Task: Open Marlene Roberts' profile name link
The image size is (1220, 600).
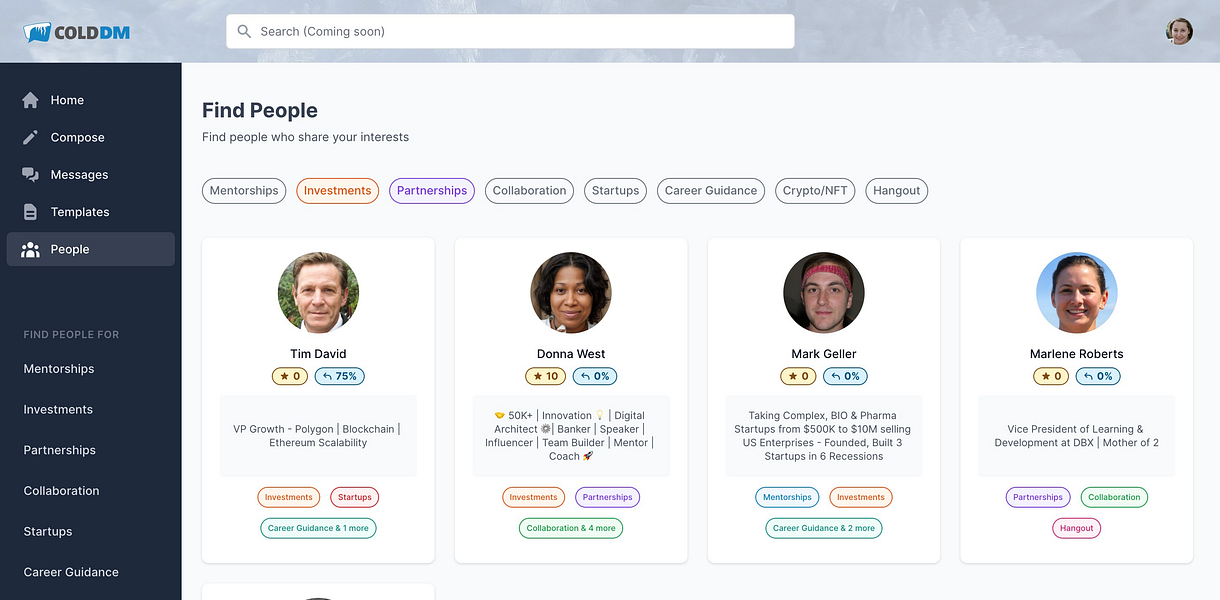Action: pyautogui.click(x=1076, y=354)
